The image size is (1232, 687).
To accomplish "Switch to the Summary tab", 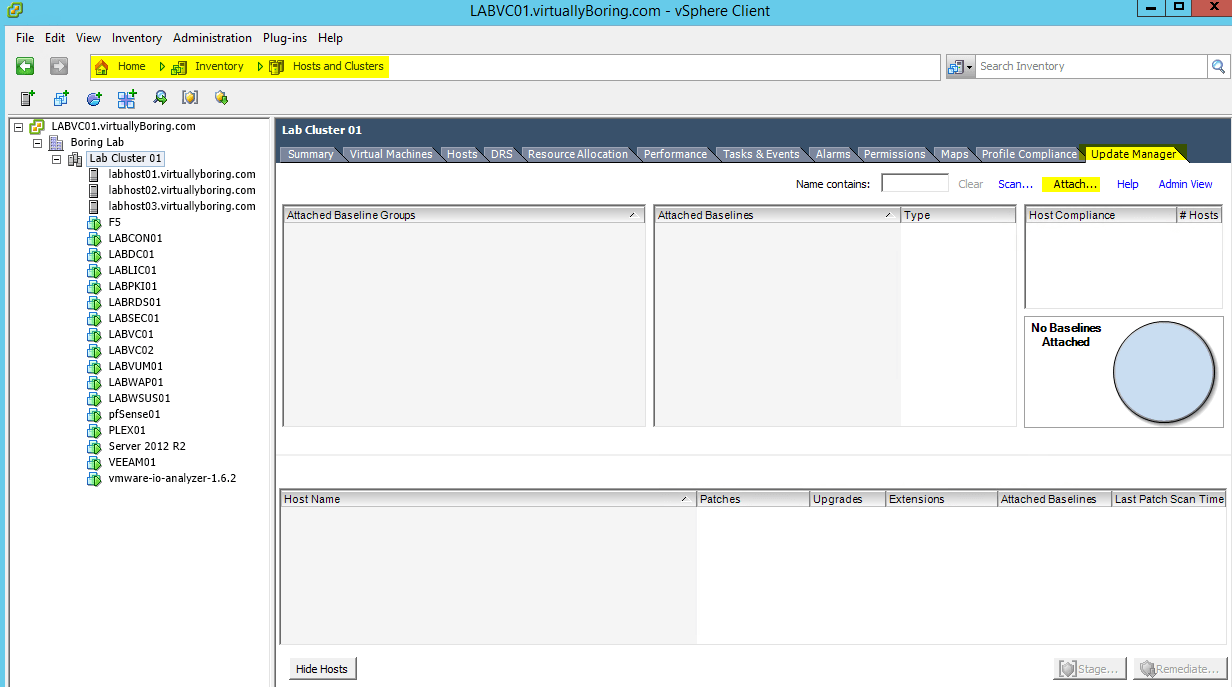I will pyautogui.click(x=310, y=154).
